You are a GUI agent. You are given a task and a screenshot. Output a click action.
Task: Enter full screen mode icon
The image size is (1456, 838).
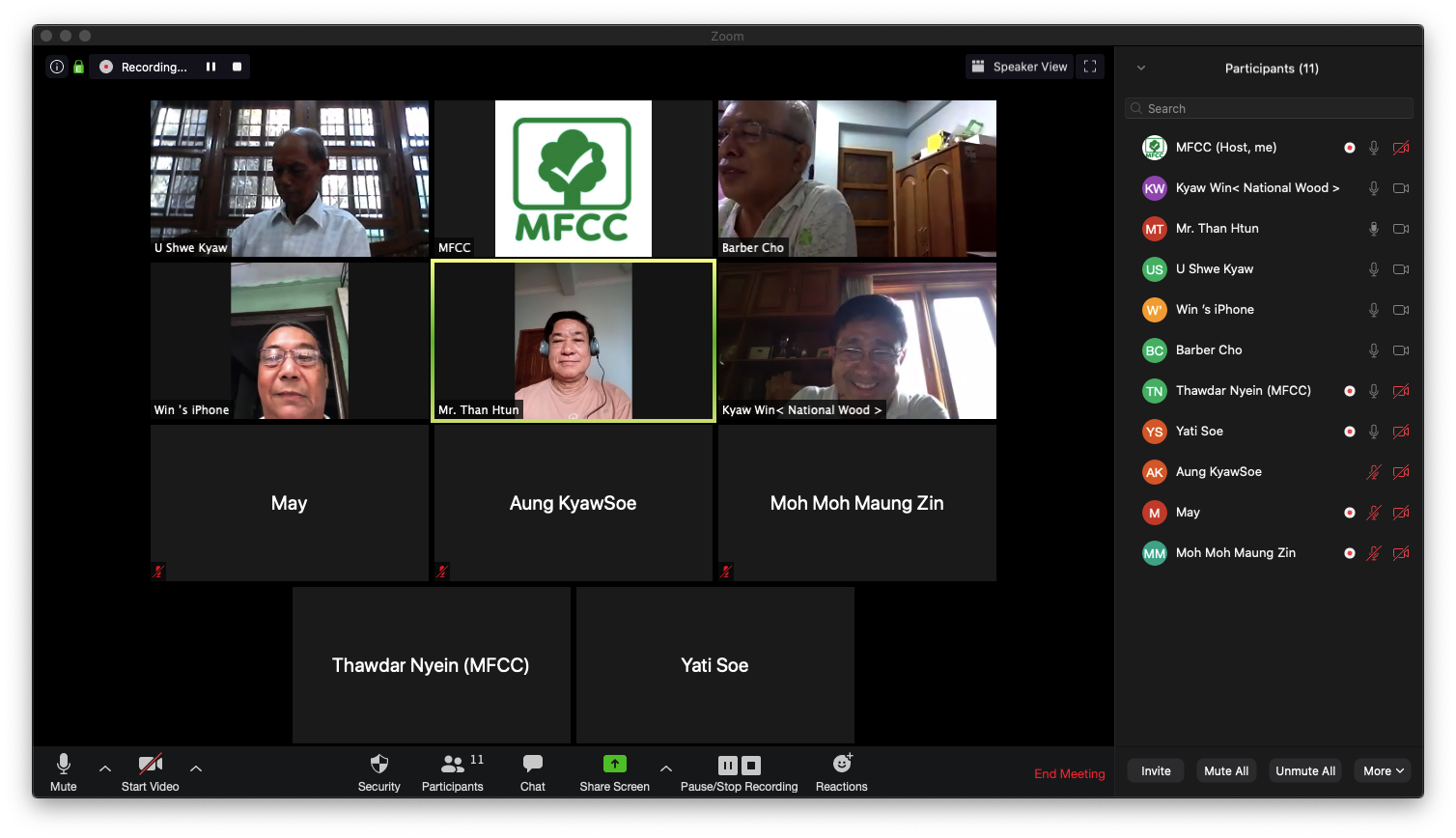pyautogui.click(x=1090, y=67)
